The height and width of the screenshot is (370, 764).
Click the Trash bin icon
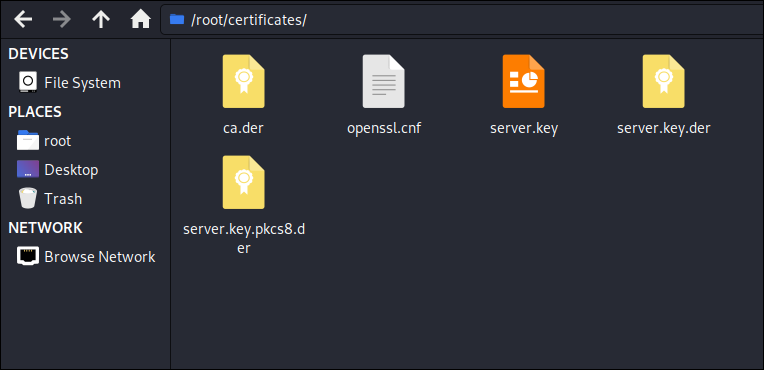[27, 198]
